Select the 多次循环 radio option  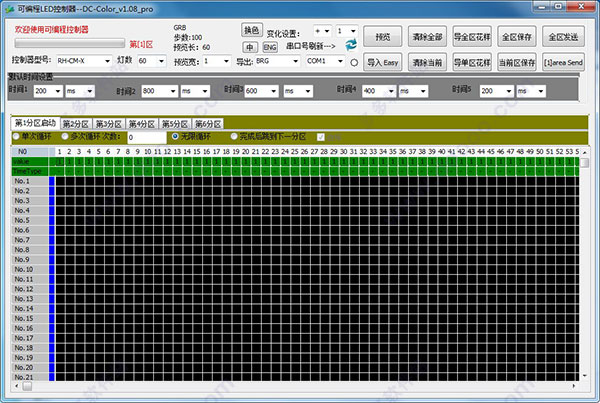tap(65, 136)
